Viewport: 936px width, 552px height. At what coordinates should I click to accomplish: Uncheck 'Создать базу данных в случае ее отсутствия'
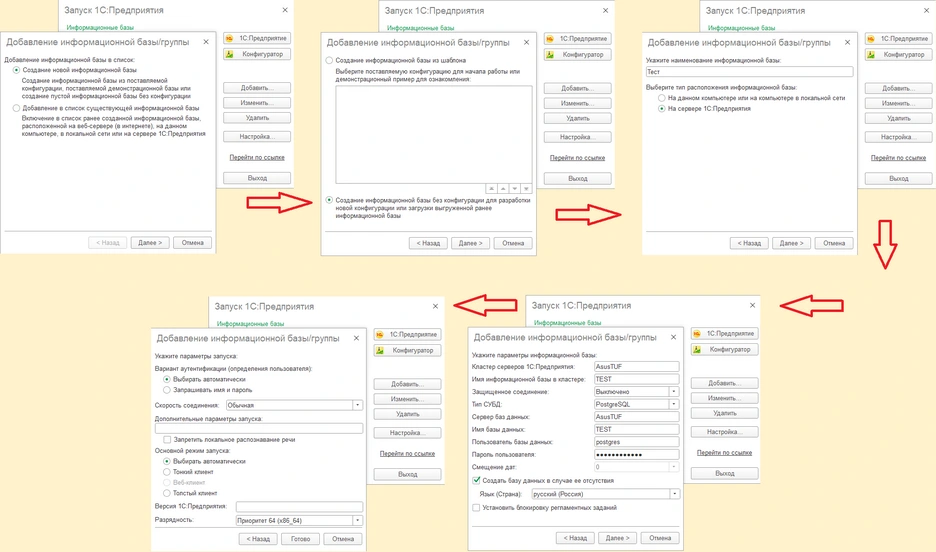point(476,481)
